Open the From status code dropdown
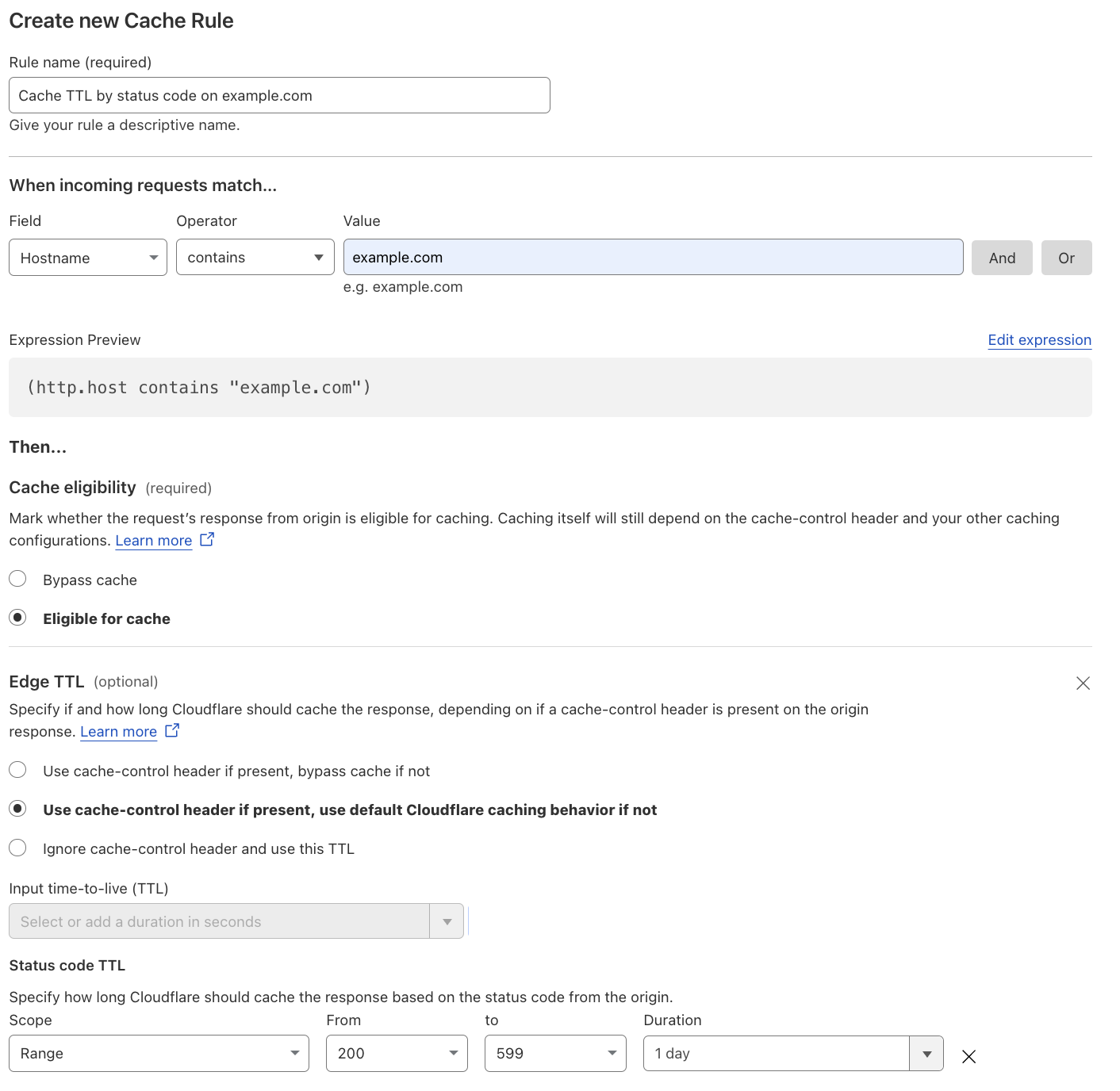This screenshot has width=1120, height=1091. [x=396, y=1053]
